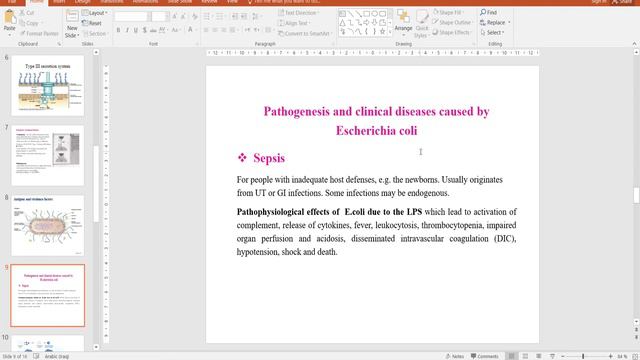This screenshot has width=640, height=360.
Task: Open the Font Color dropdown arrow
Action: pyautogui.click(x=197, y=30)
